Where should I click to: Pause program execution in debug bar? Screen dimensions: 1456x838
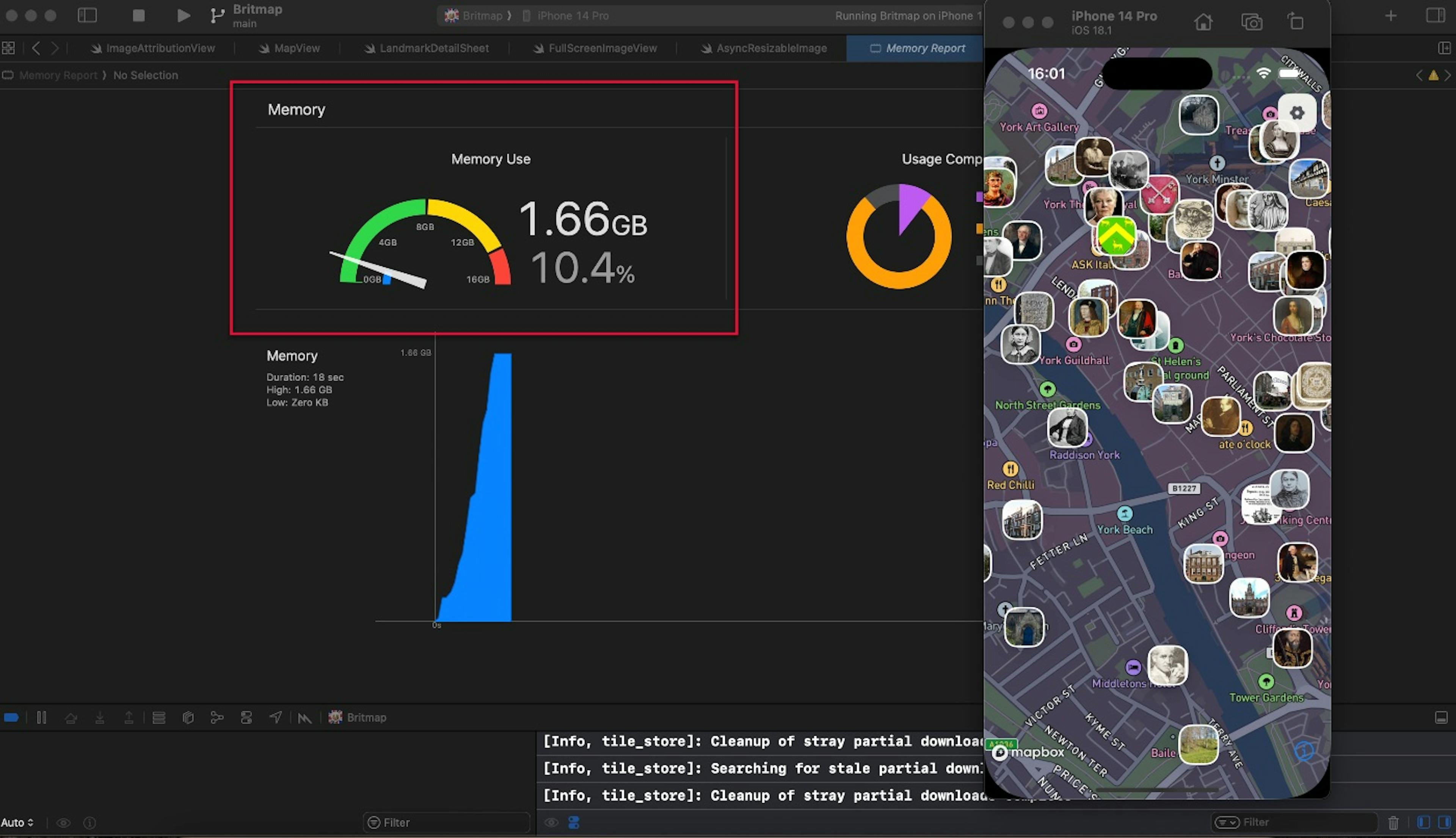41,717
